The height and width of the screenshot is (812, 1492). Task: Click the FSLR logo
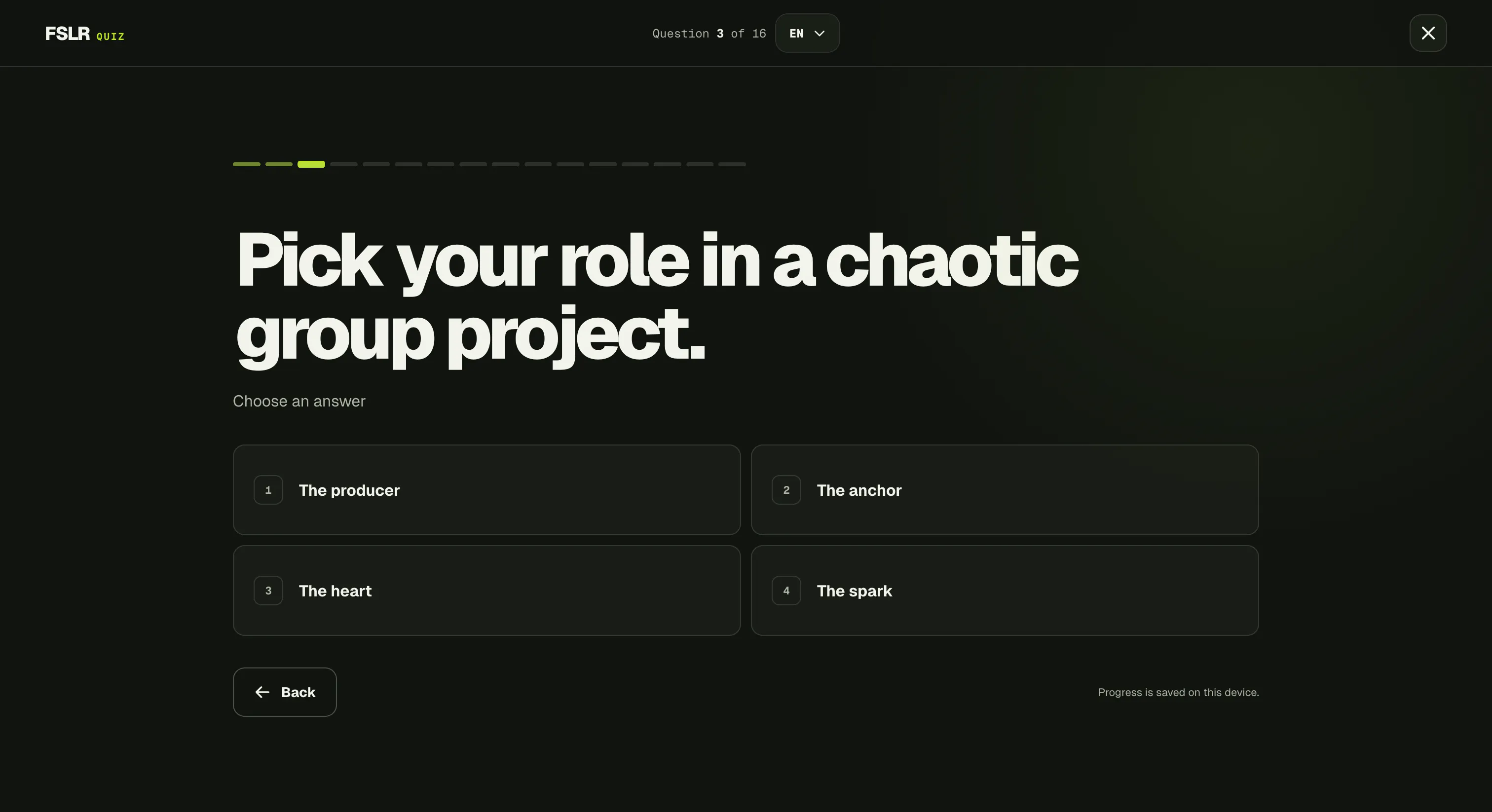click(x=68, y=34)
